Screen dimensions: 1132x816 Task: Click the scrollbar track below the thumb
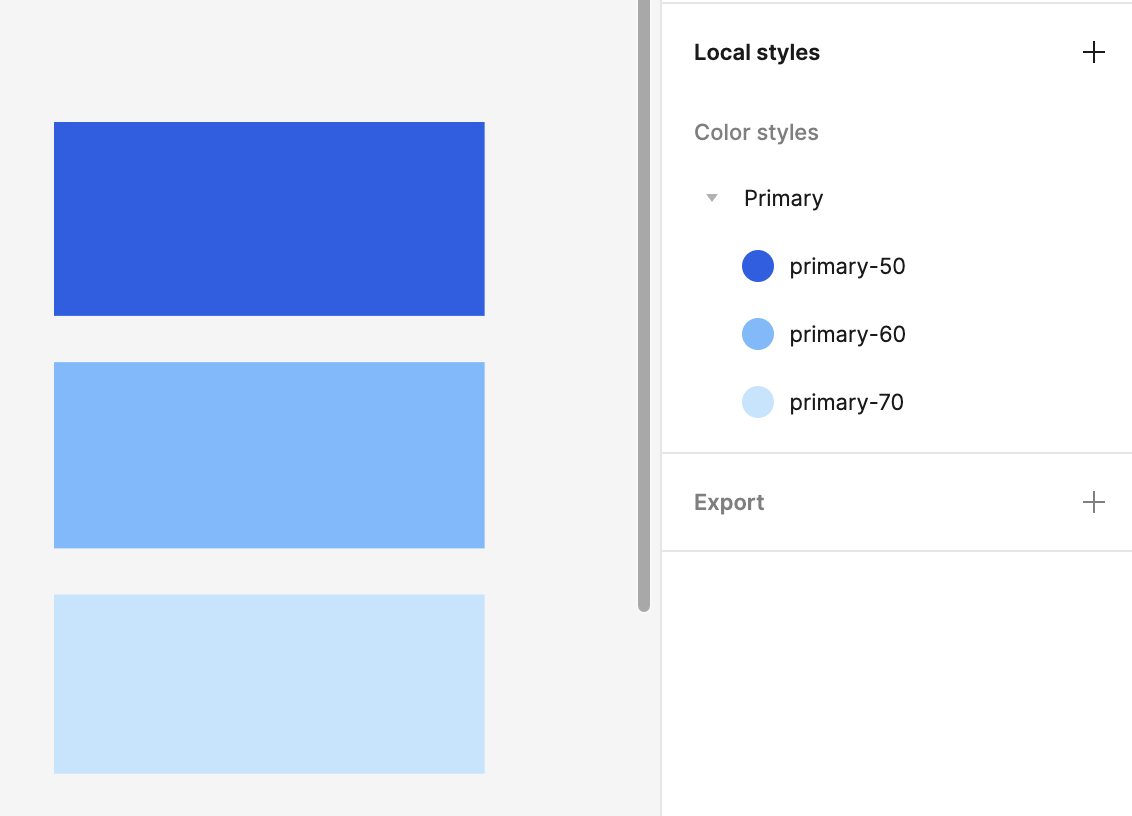(x=644, y=715)
